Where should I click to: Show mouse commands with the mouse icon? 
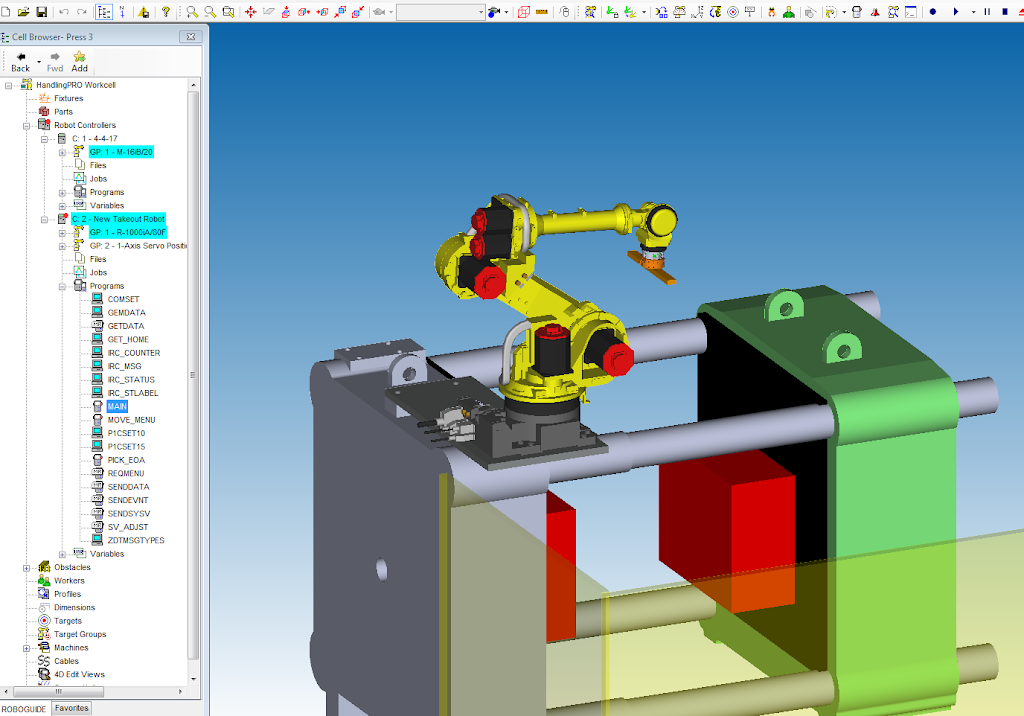point(565,12)
